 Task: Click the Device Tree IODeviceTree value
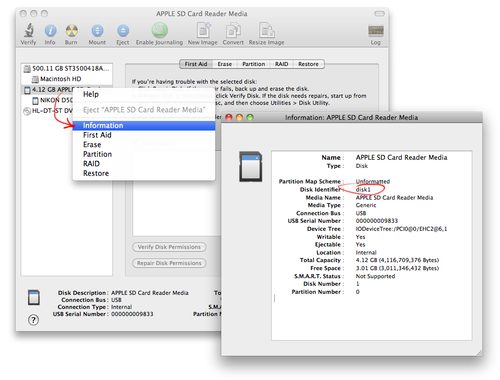(x=401, y=229)
